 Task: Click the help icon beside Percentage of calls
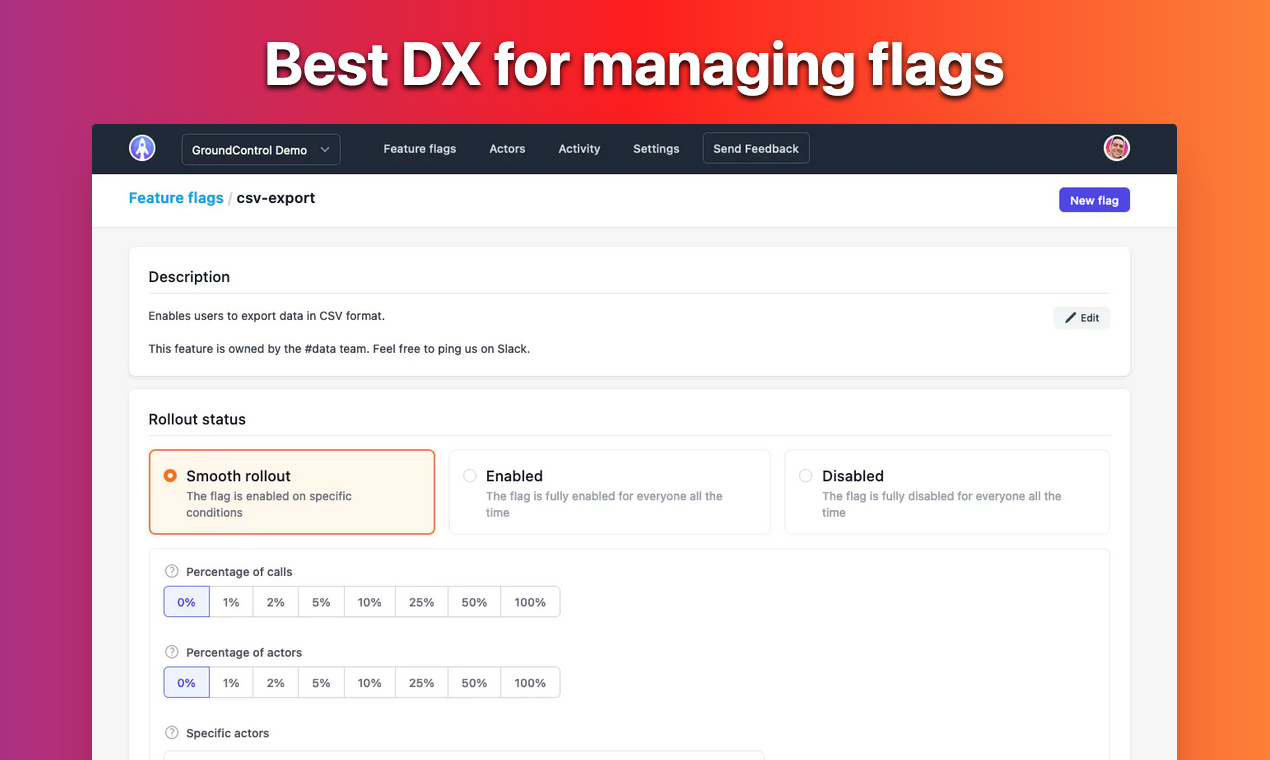coord(171,572)
